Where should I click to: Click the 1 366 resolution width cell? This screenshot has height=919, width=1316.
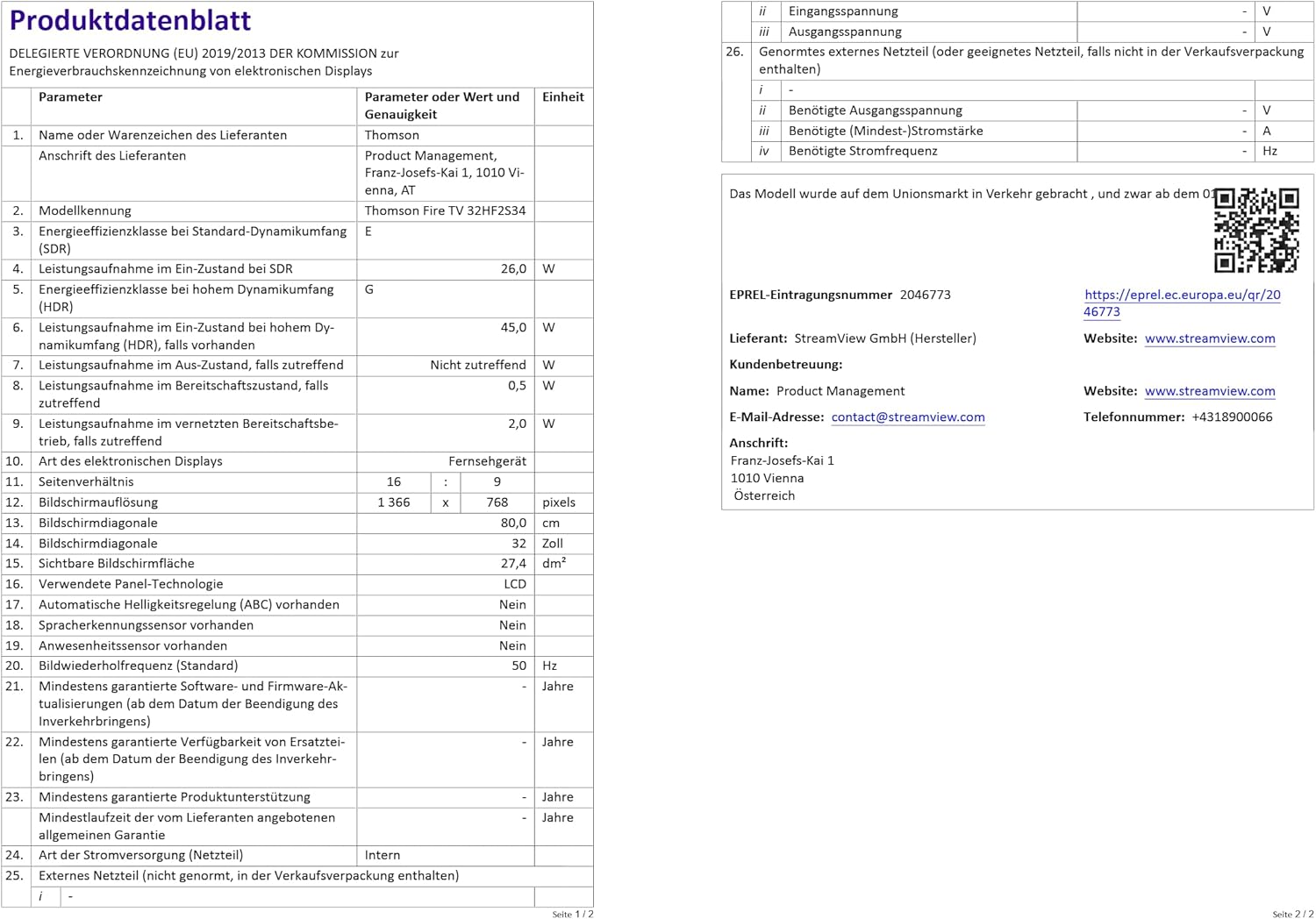click(393, 502)
